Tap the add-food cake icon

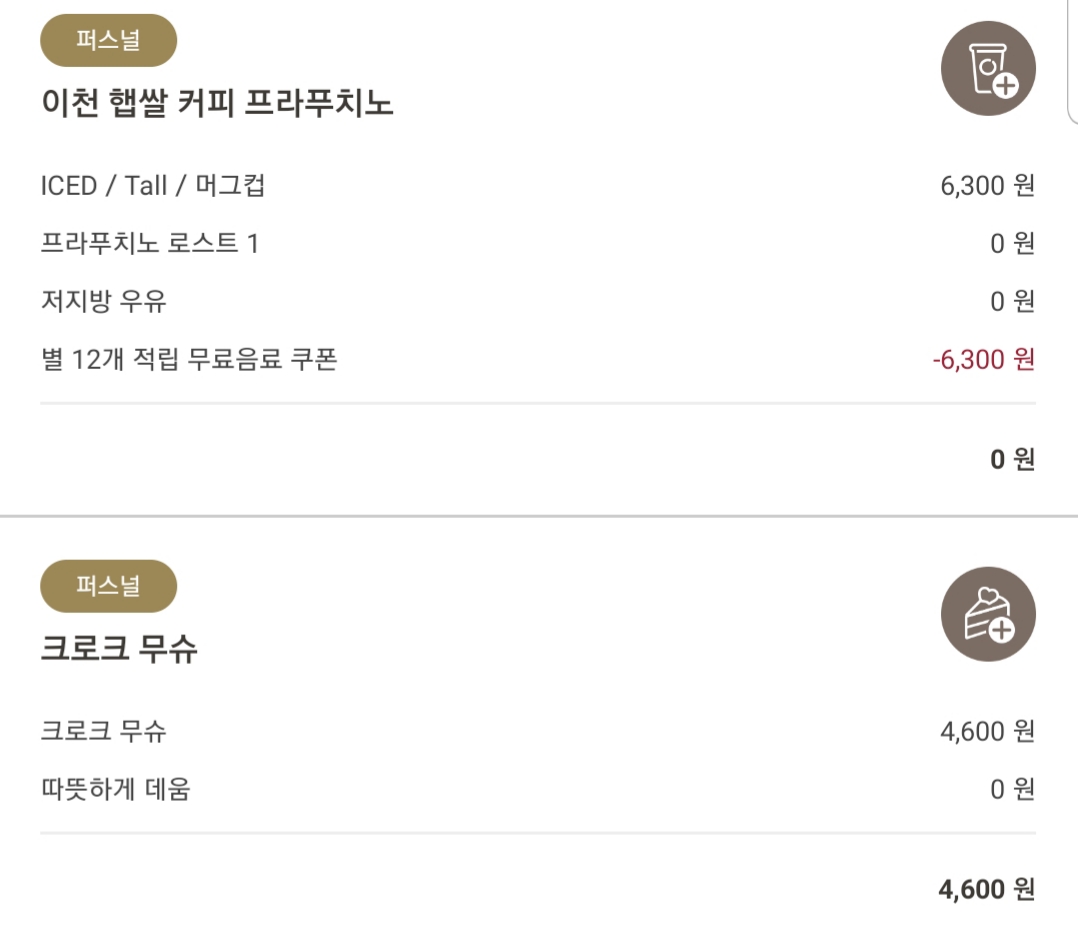(x=988, y=614)
